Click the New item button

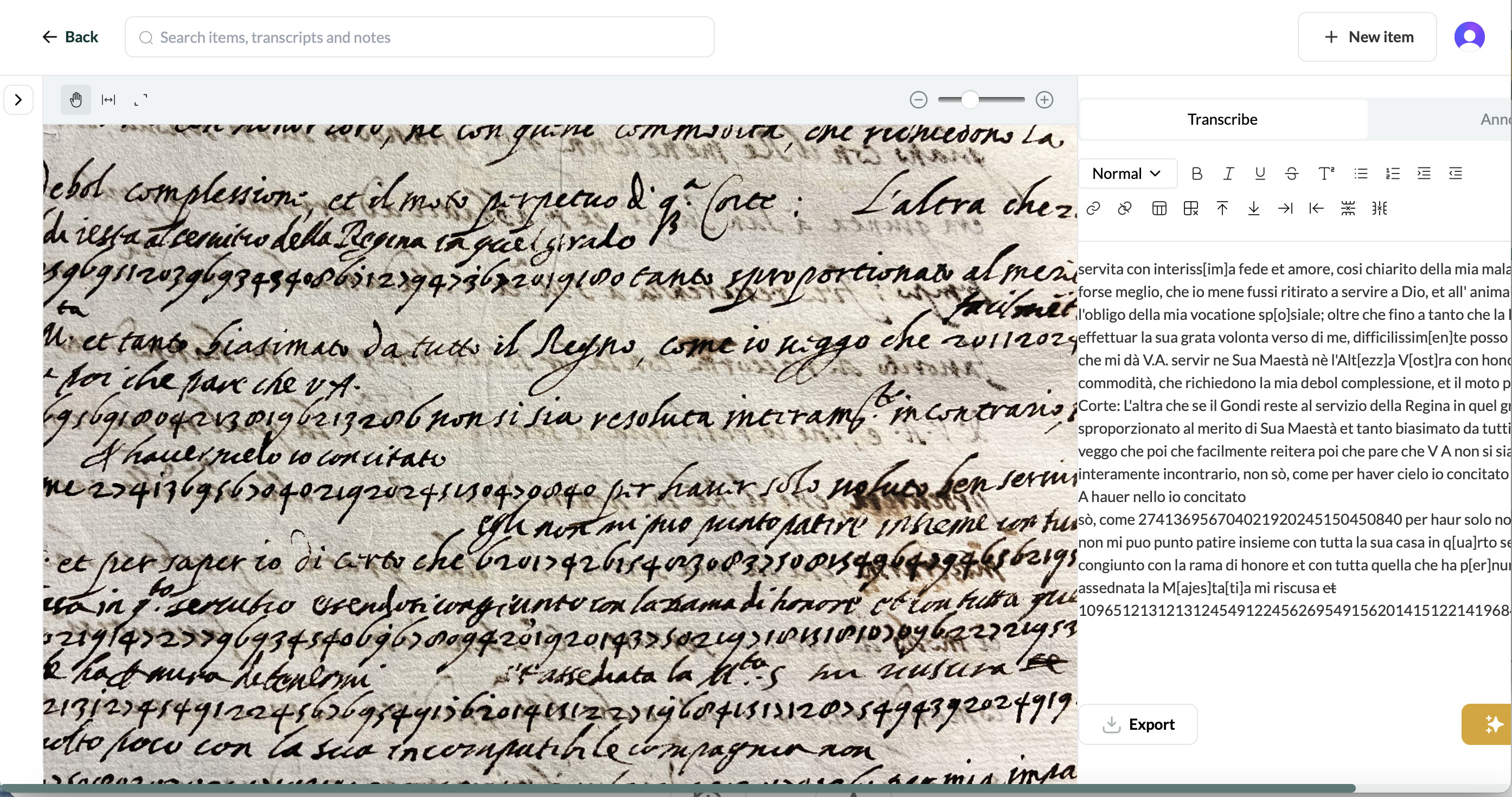pos(1367,37)
